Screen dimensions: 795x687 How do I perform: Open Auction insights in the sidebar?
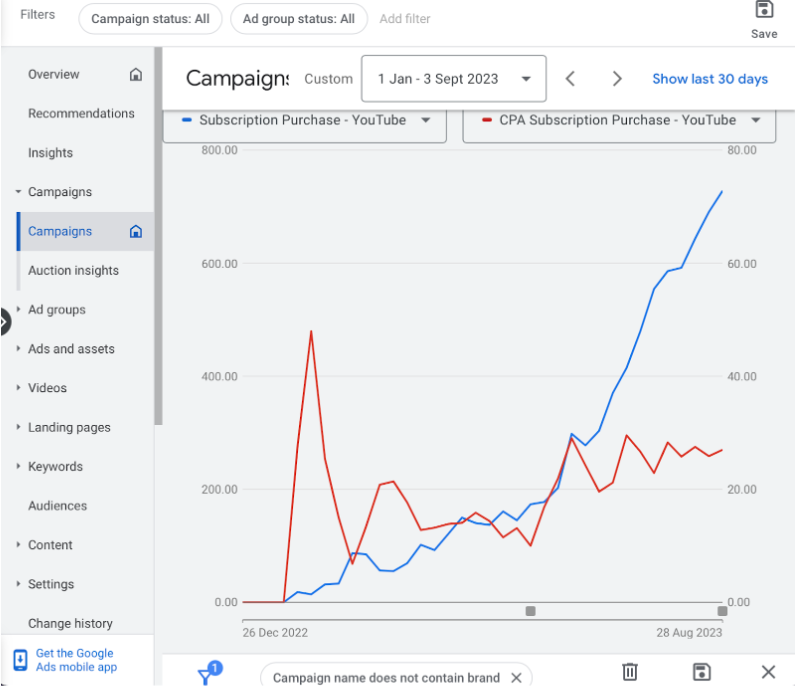pos(73,271)
